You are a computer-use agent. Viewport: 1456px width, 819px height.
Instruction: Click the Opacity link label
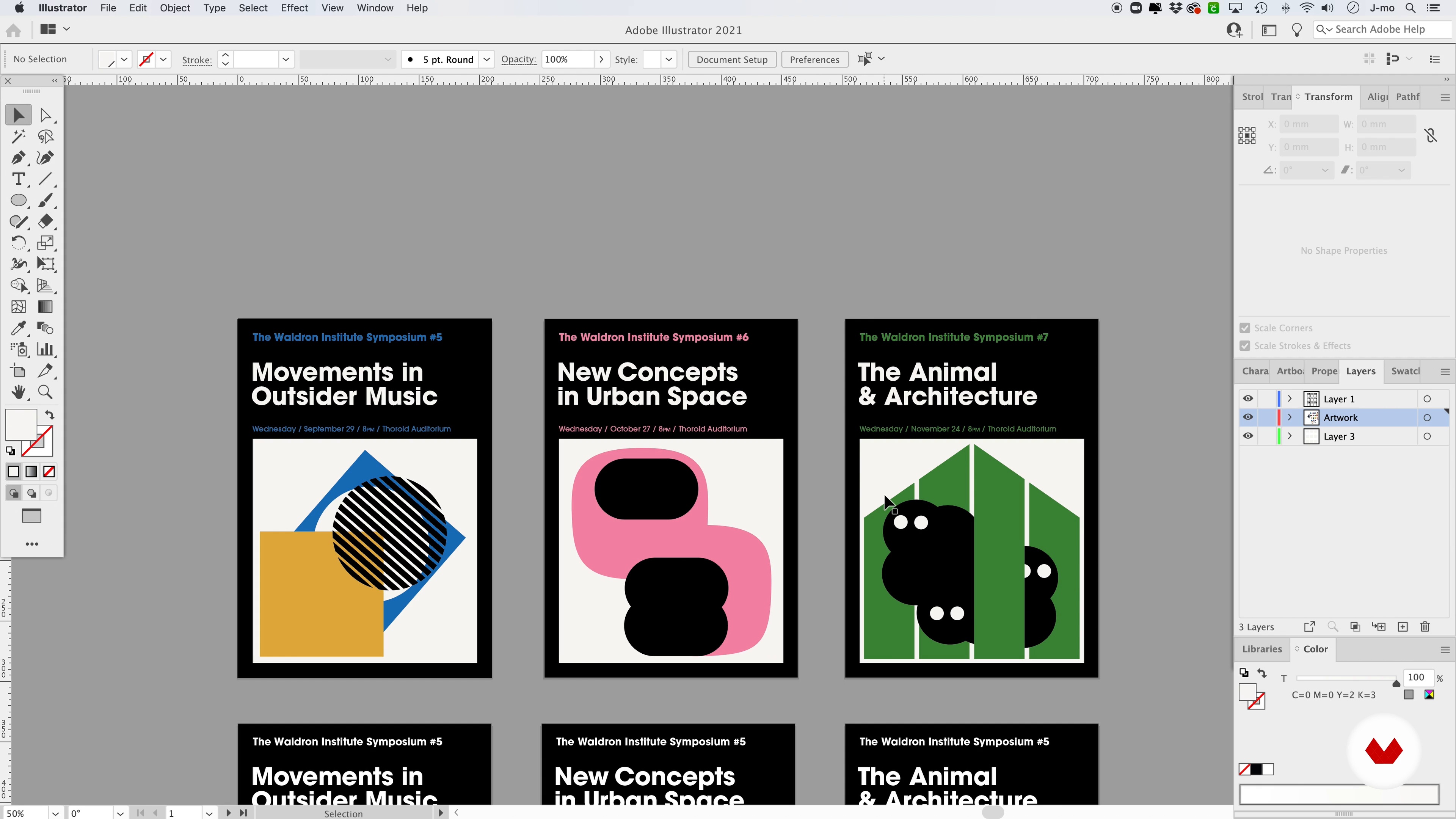tap(518, 60)
